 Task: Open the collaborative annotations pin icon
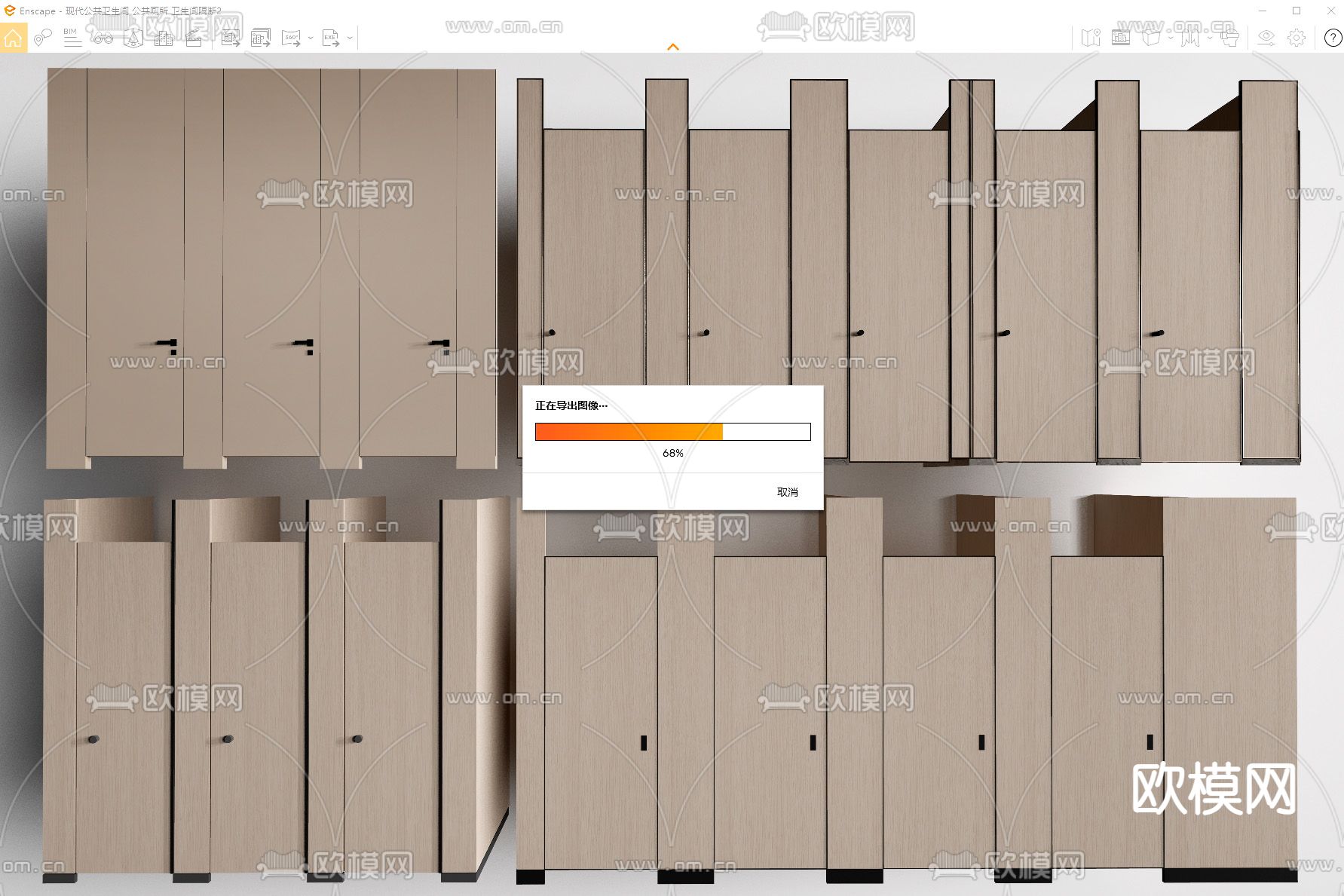click(x=43, y=38)
